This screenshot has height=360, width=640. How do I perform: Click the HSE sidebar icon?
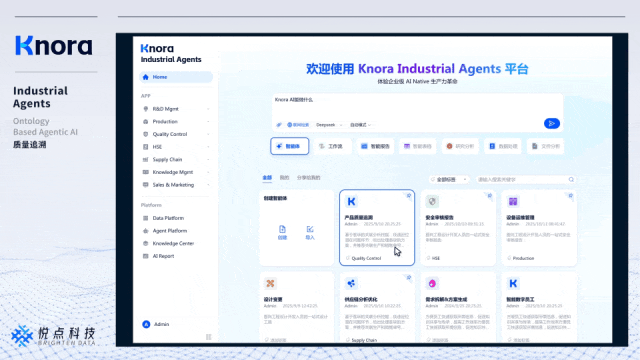[x=146, y=147]
